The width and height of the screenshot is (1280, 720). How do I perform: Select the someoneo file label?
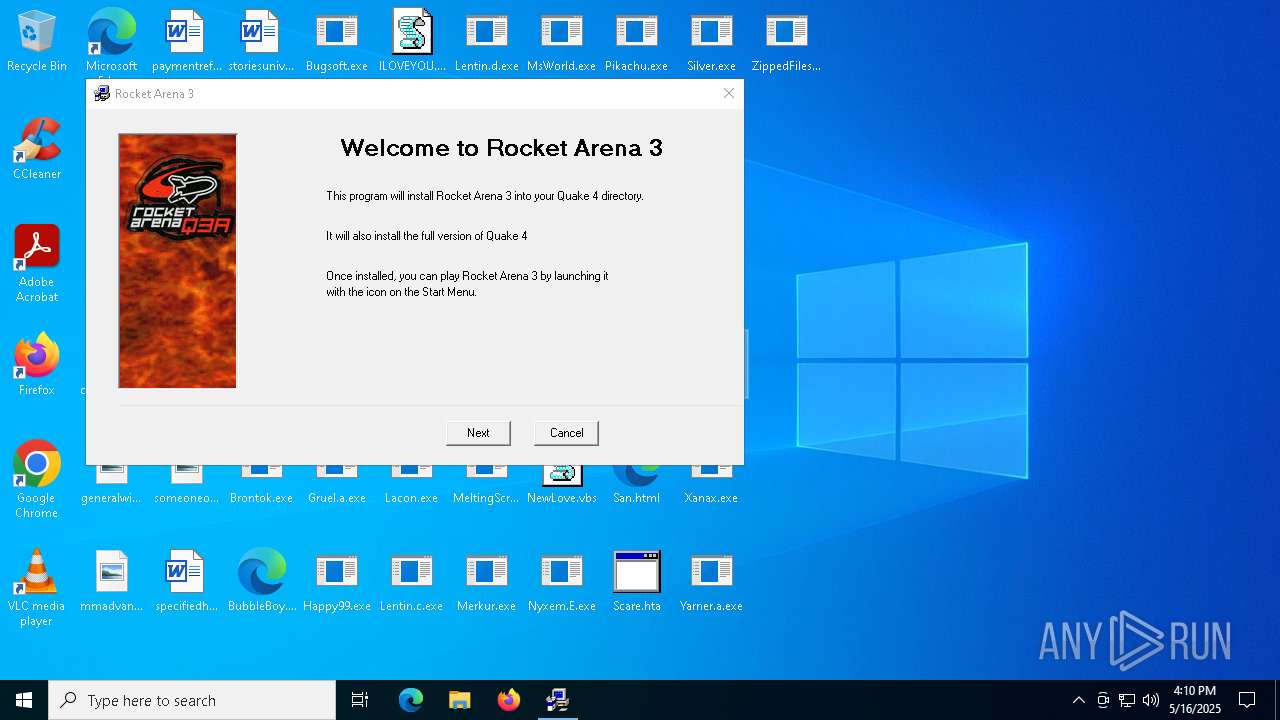tap(186, 498)
